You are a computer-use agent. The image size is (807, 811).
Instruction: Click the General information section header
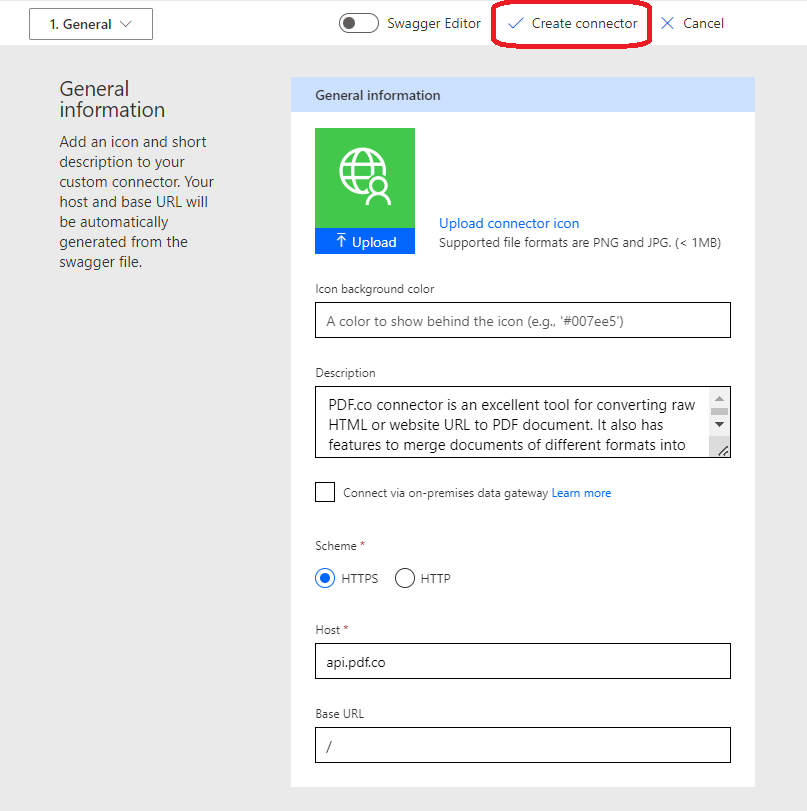pyautogui.click(x=522, y=95)
